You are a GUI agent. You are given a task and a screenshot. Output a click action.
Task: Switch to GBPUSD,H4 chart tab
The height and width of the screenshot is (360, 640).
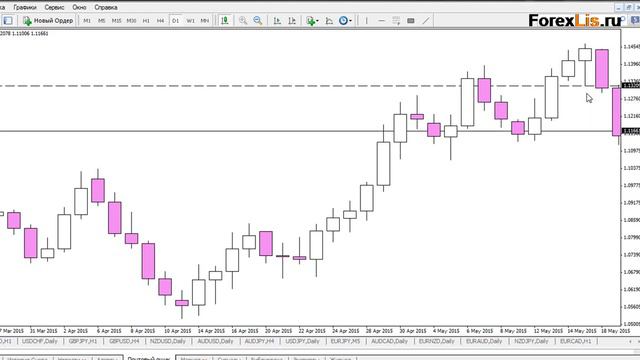[x=124, y=341]
